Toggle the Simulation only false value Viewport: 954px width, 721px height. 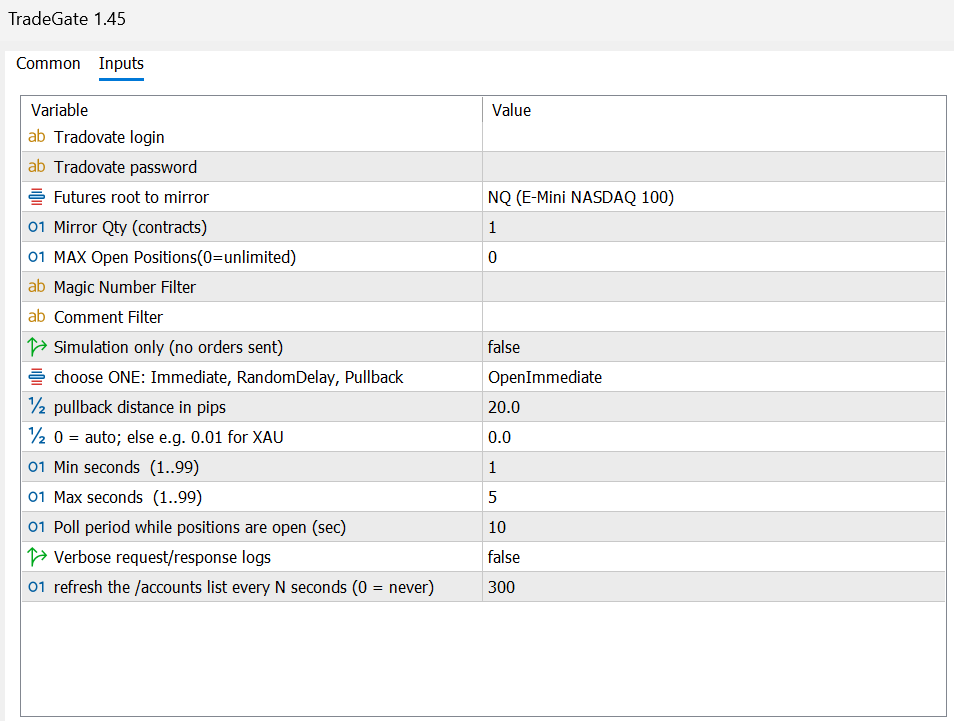504,347
